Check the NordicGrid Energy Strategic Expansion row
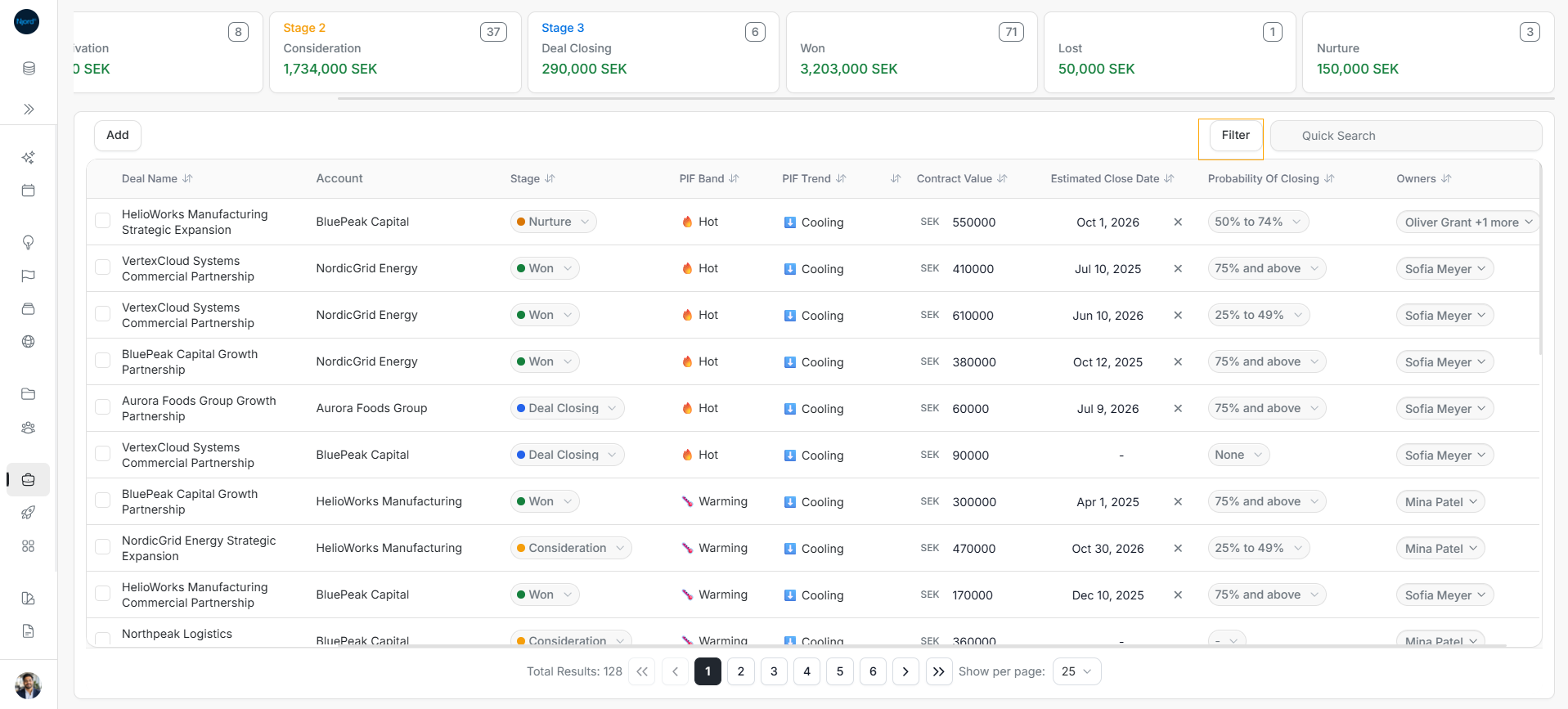This screenshot has height=709, width=1568. tap(103, 547)
